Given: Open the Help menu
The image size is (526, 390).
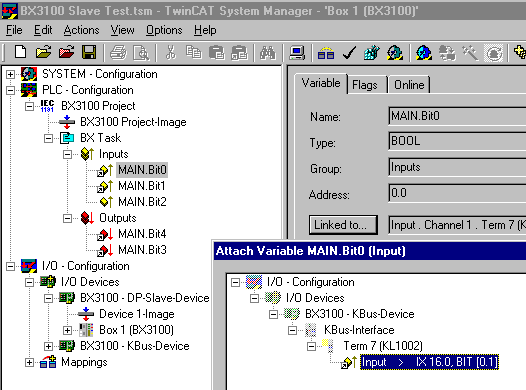Looking at the screenshot, I should tap(205, 30).
